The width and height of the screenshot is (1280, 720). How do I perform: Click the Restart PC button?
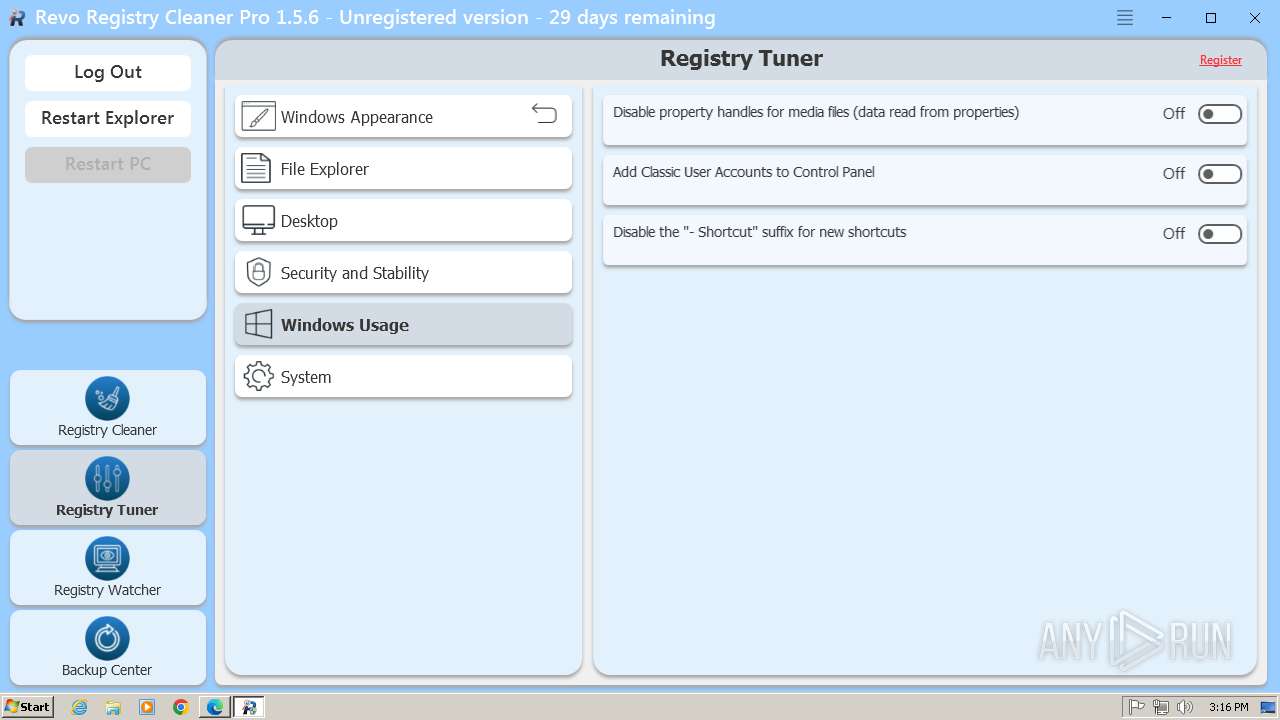108,164
